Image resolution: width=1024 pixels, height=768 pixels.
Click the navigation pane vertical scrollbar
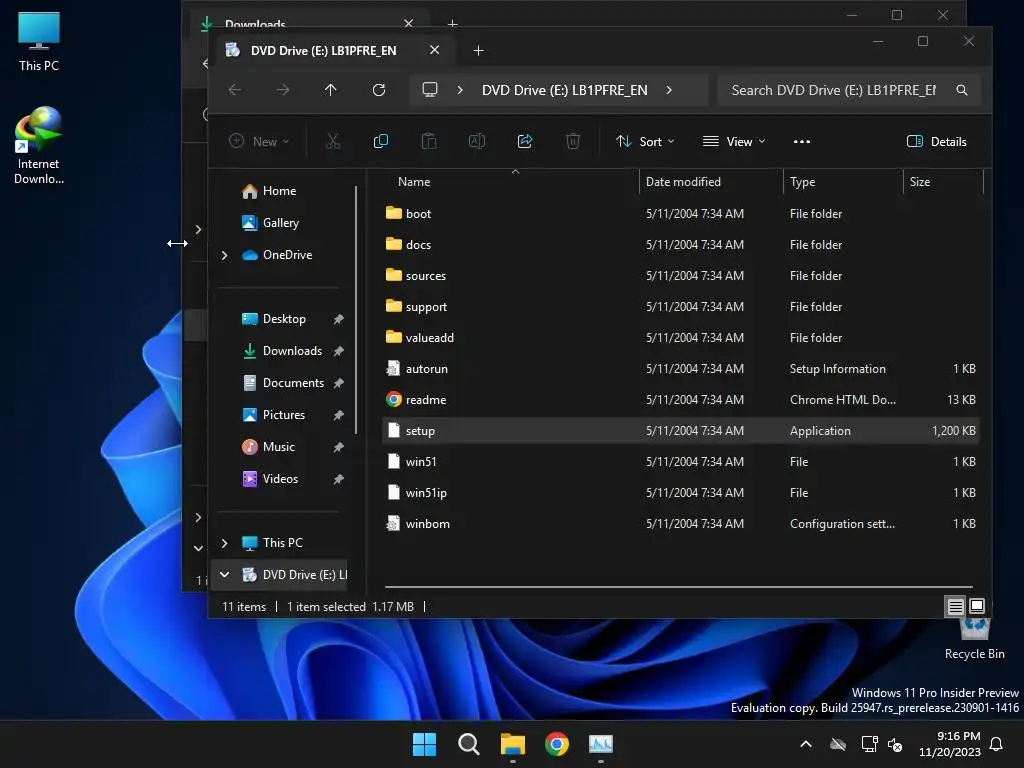(356, 310)
